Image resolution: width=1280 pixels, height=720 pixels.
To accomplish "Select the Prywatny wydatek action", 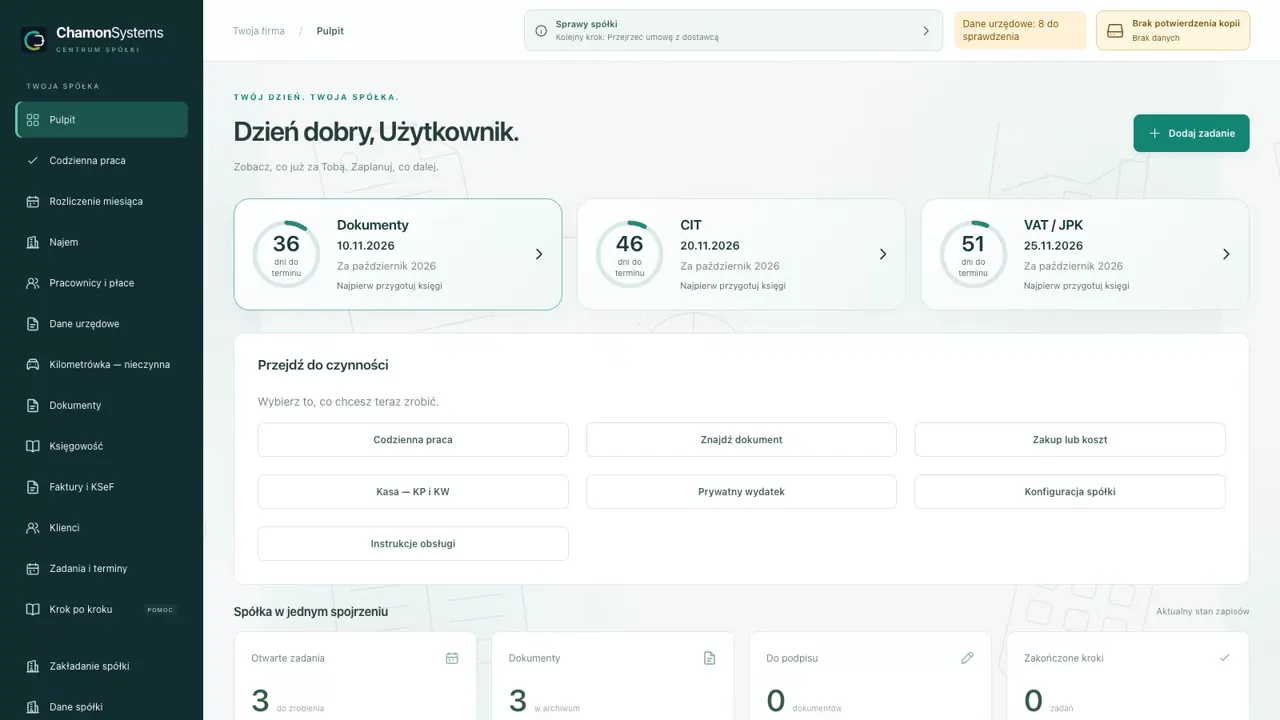I will (741, 492).
